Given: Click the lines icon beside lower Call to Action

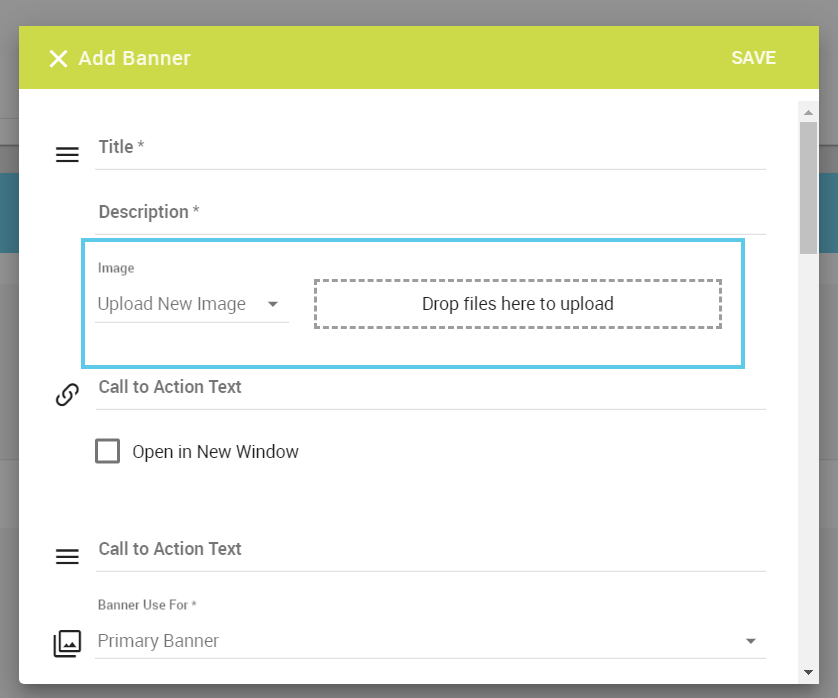Looking at the screenshot, I should coord(67,557).
